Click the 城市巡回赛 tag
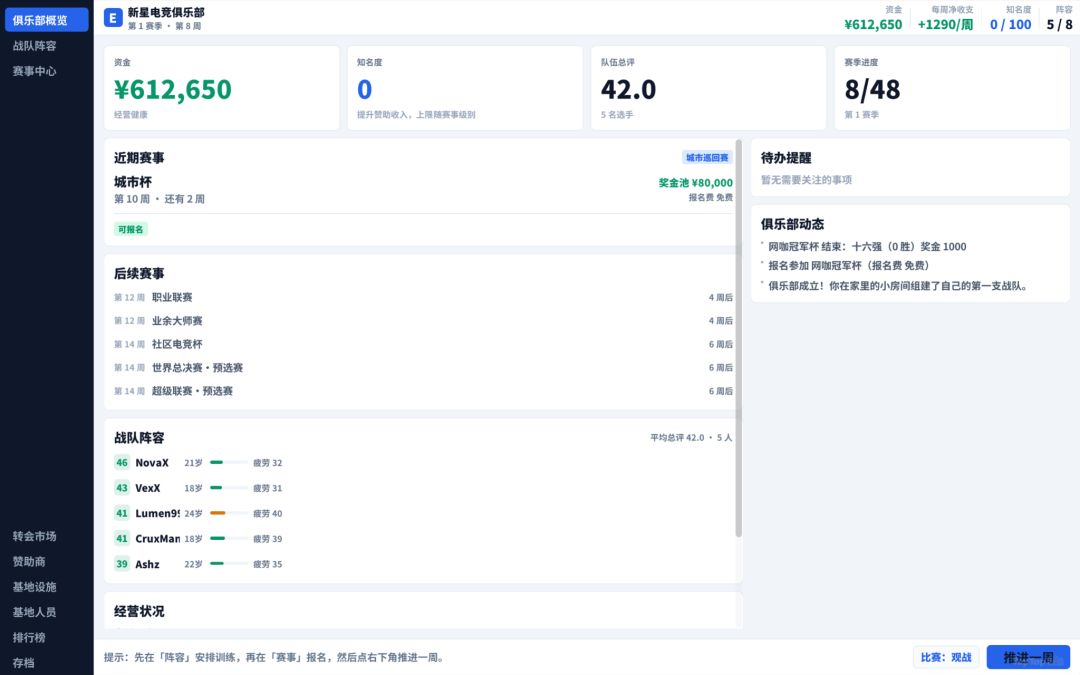The width and height of the screenshot is (1080, 675). [x=707, y=158]
